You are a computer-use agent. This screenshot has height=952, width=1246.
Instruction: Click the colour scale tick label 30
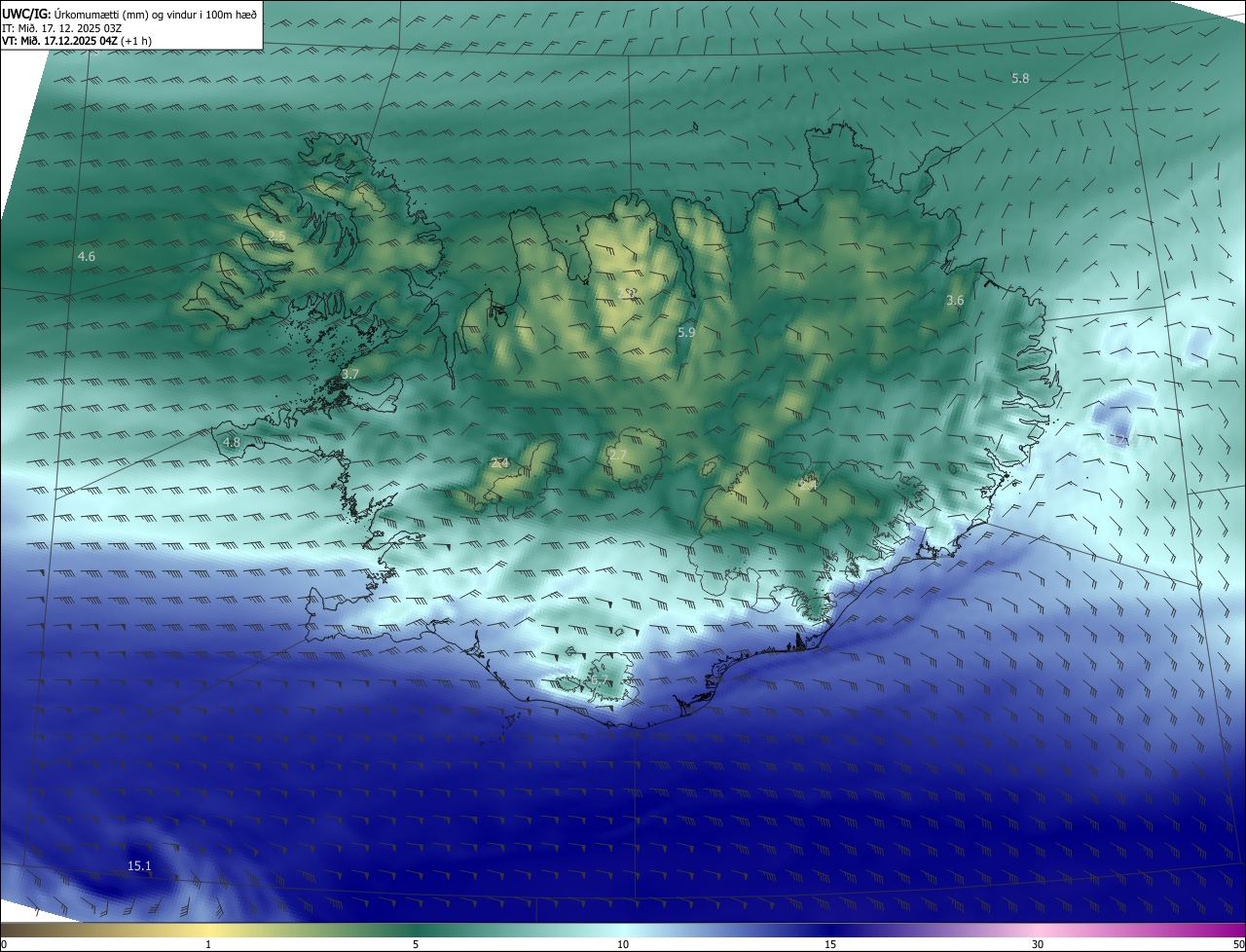1038,944
